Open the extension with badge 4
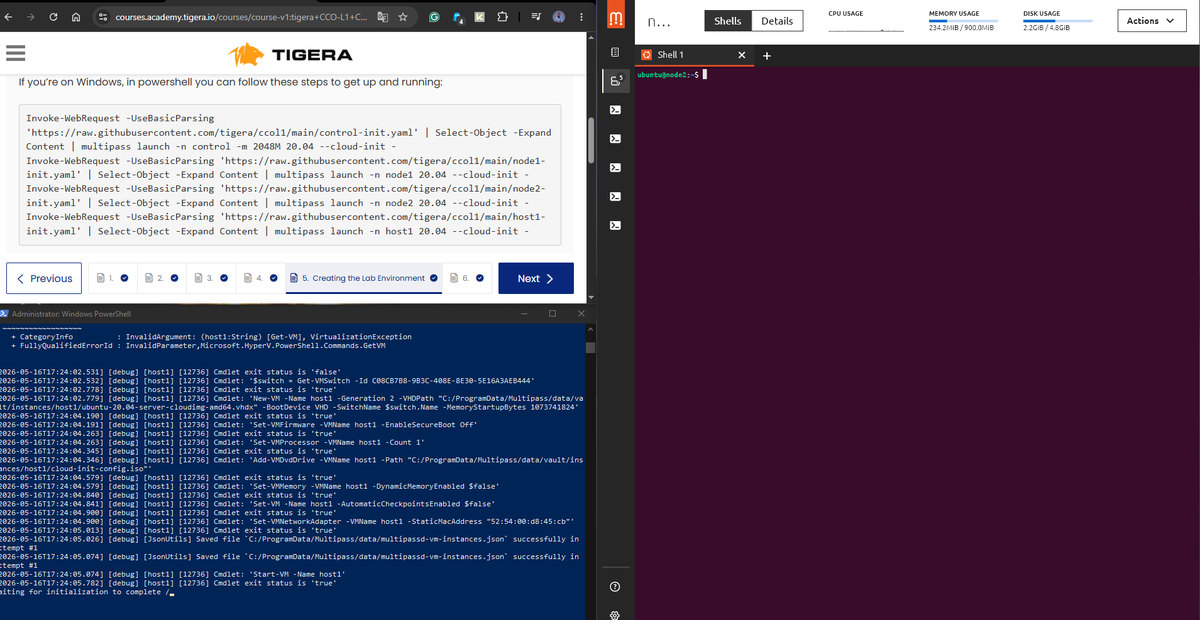 pos(456,17)
